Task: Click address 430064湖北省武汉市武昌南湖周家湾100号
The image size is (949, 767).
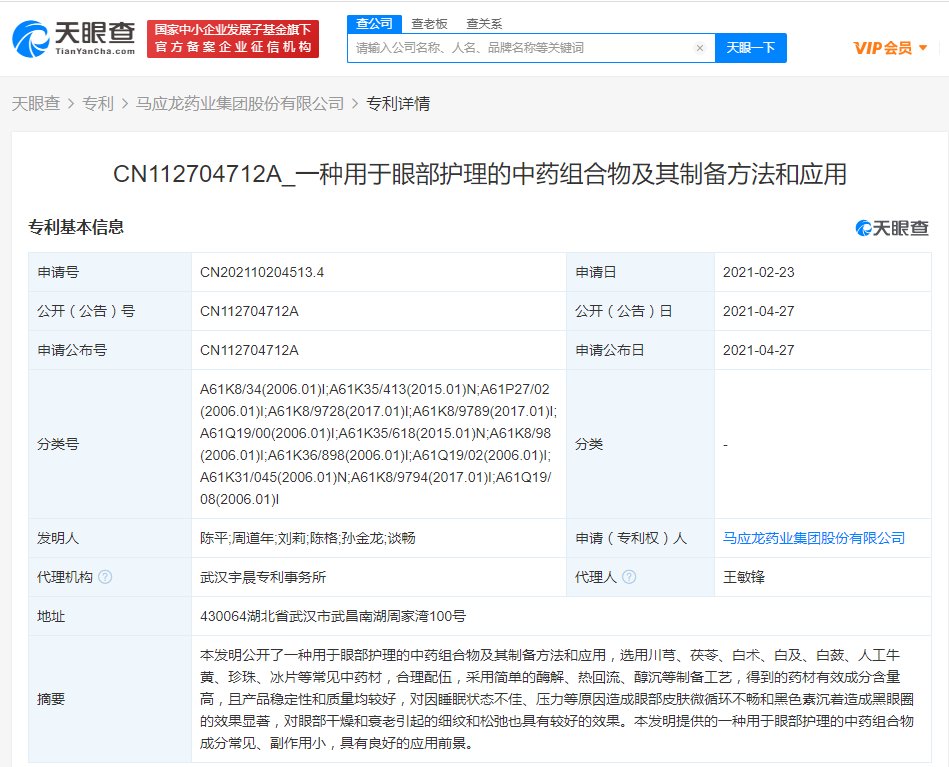Action: pyautogui.click(x=333, y=616)
